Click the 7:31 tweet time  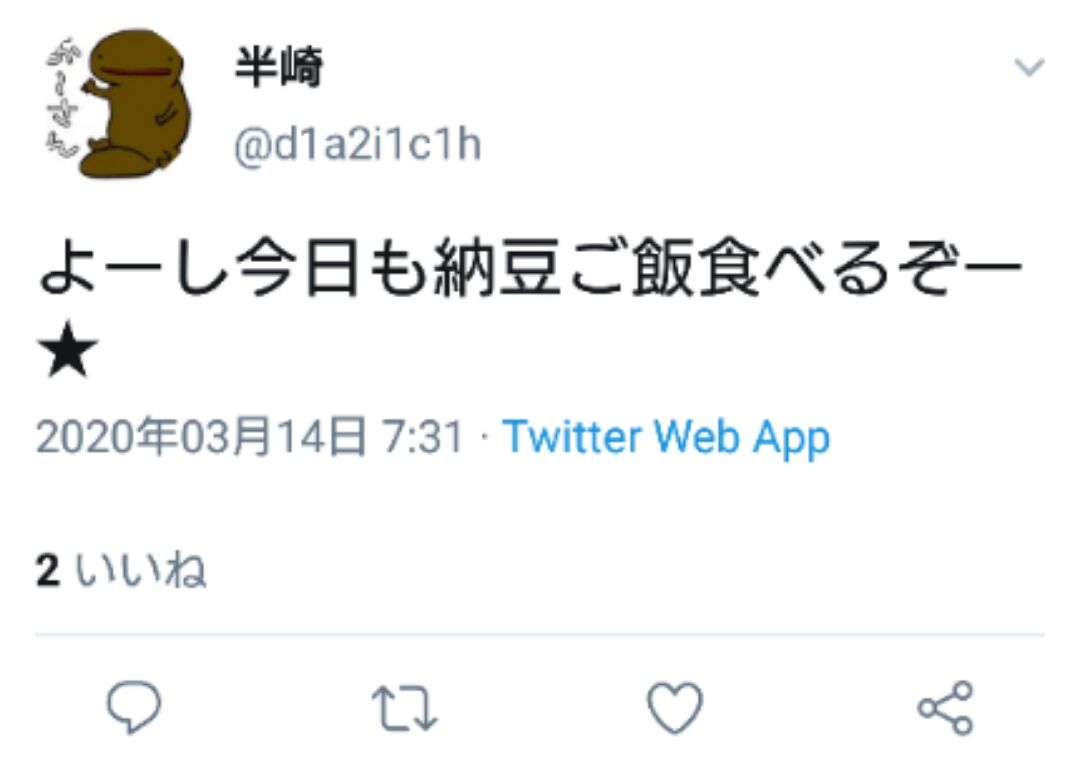pyautogui.click(x=422, y=437)
